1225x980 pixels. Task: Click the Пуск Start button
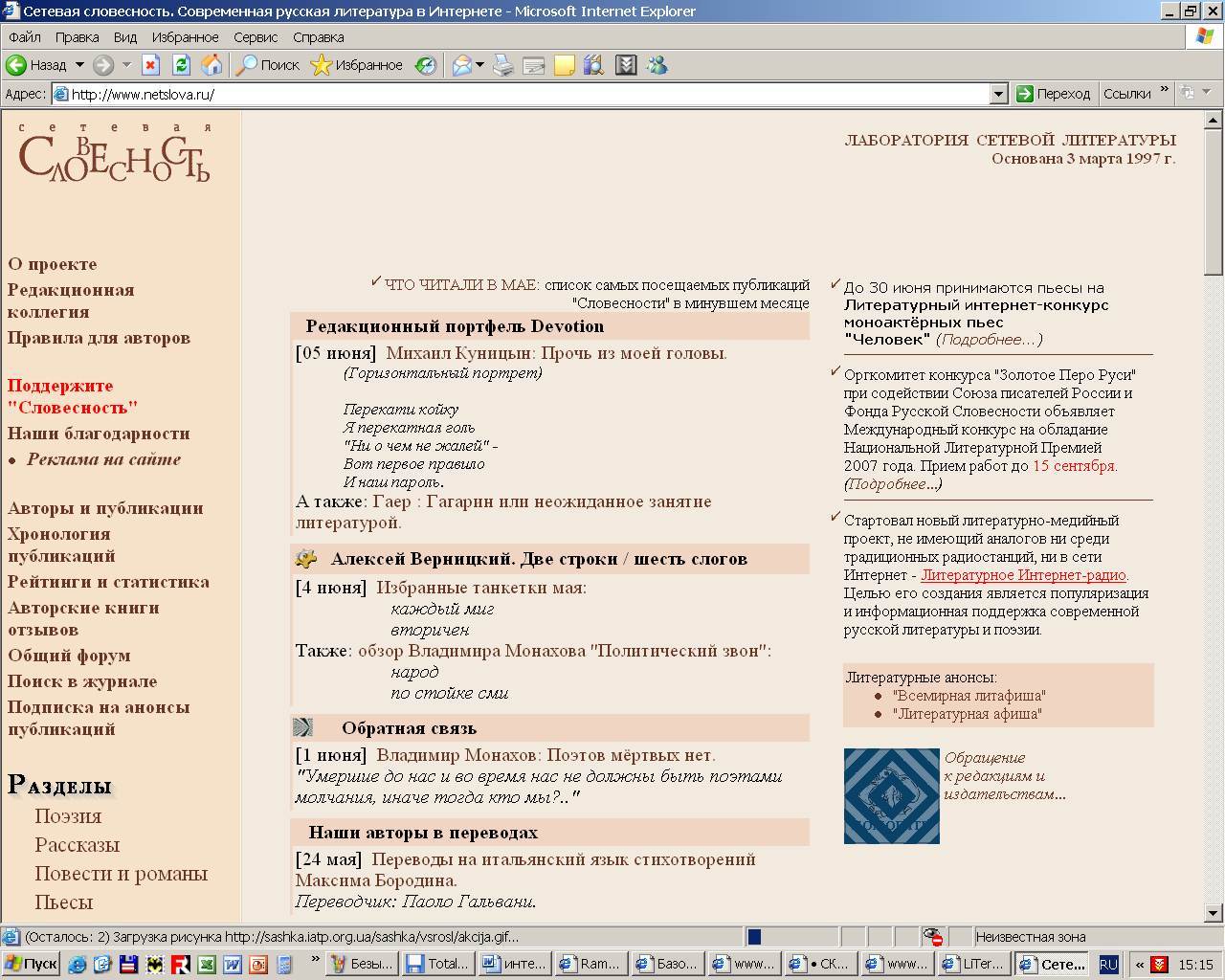31,964
